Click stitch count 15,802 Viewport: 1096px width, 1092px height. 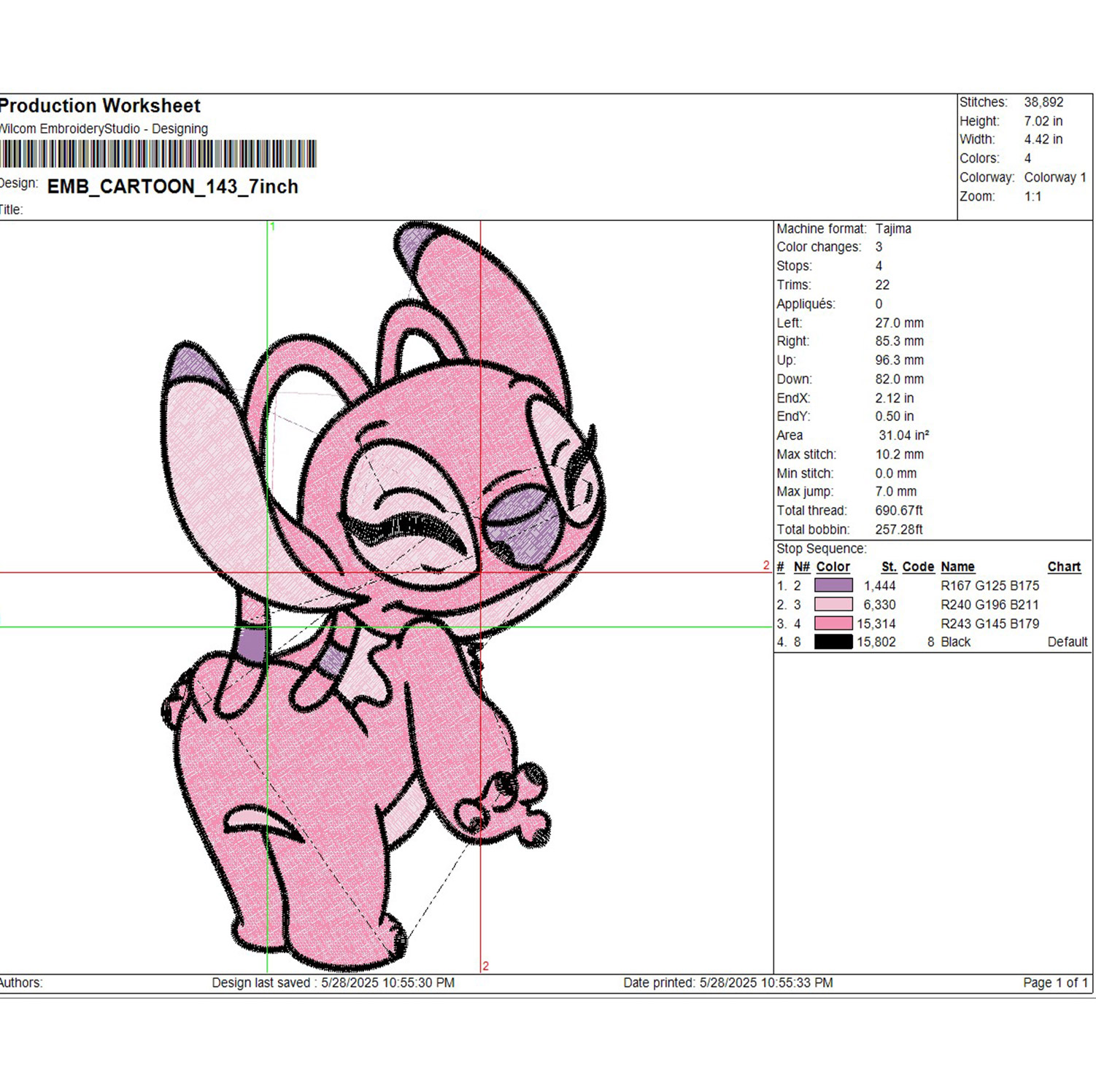[876, 642]
